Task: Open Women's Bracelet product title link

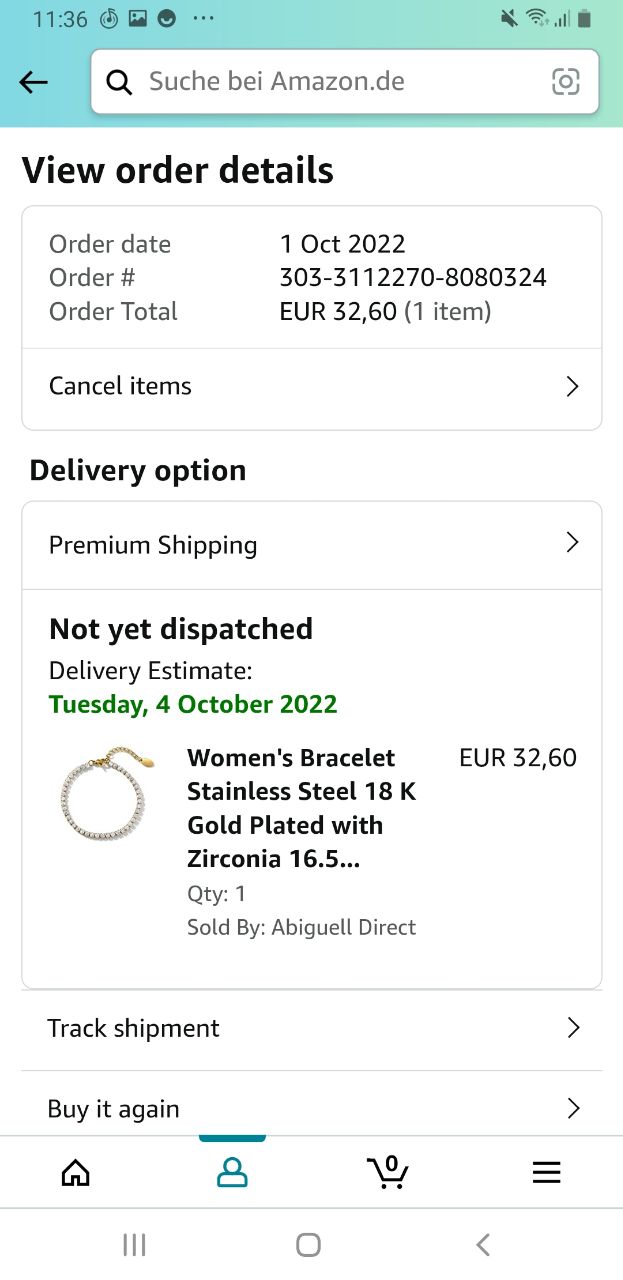Action: (x=301, y=808)
